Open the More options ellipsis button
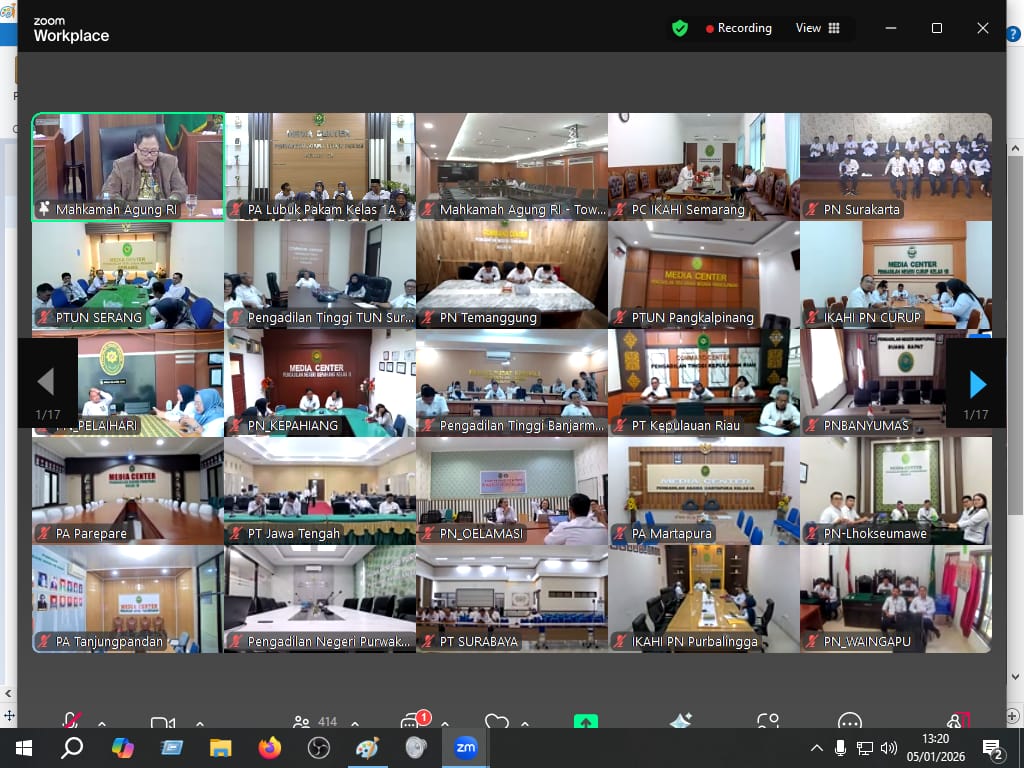The image size is (1024, 768). pyautogui.click(x=850, y=722)
